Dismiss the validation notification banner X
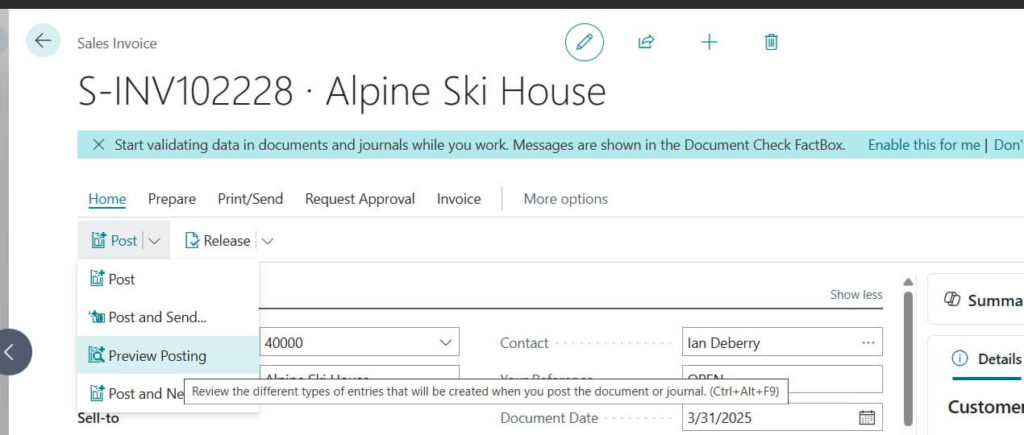The height and width of the screenshot is (435, 1024). (99, 145)
